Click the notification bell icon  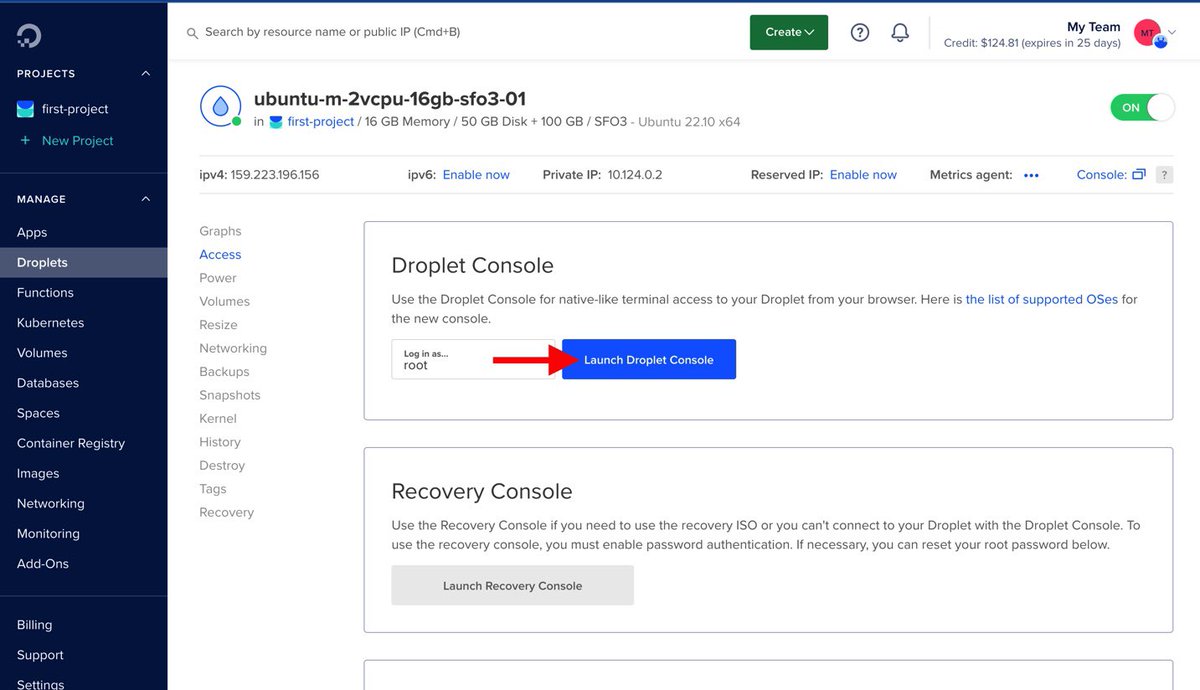coord(900,32)
